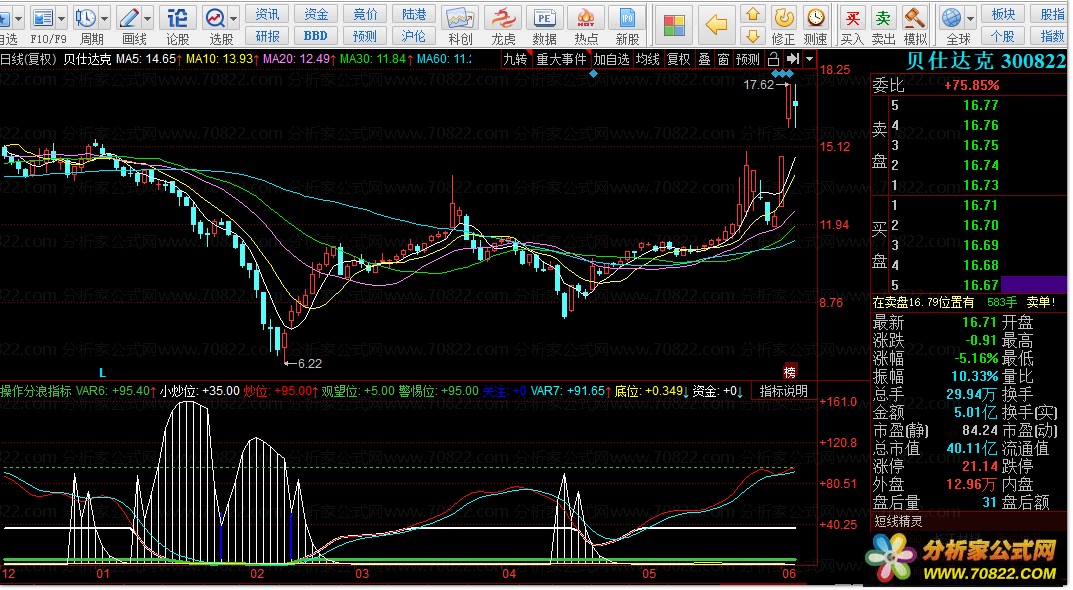1073x590 pixels.
Task: Open the 选股 stock screener icon
Action: pyautogui.click(x=216, y=18)
